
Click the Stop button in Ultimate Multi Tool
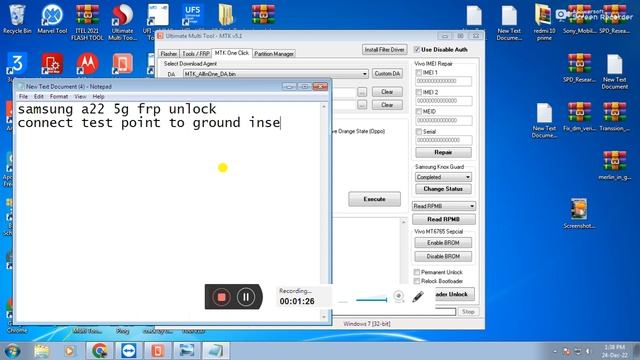(468, 312)
